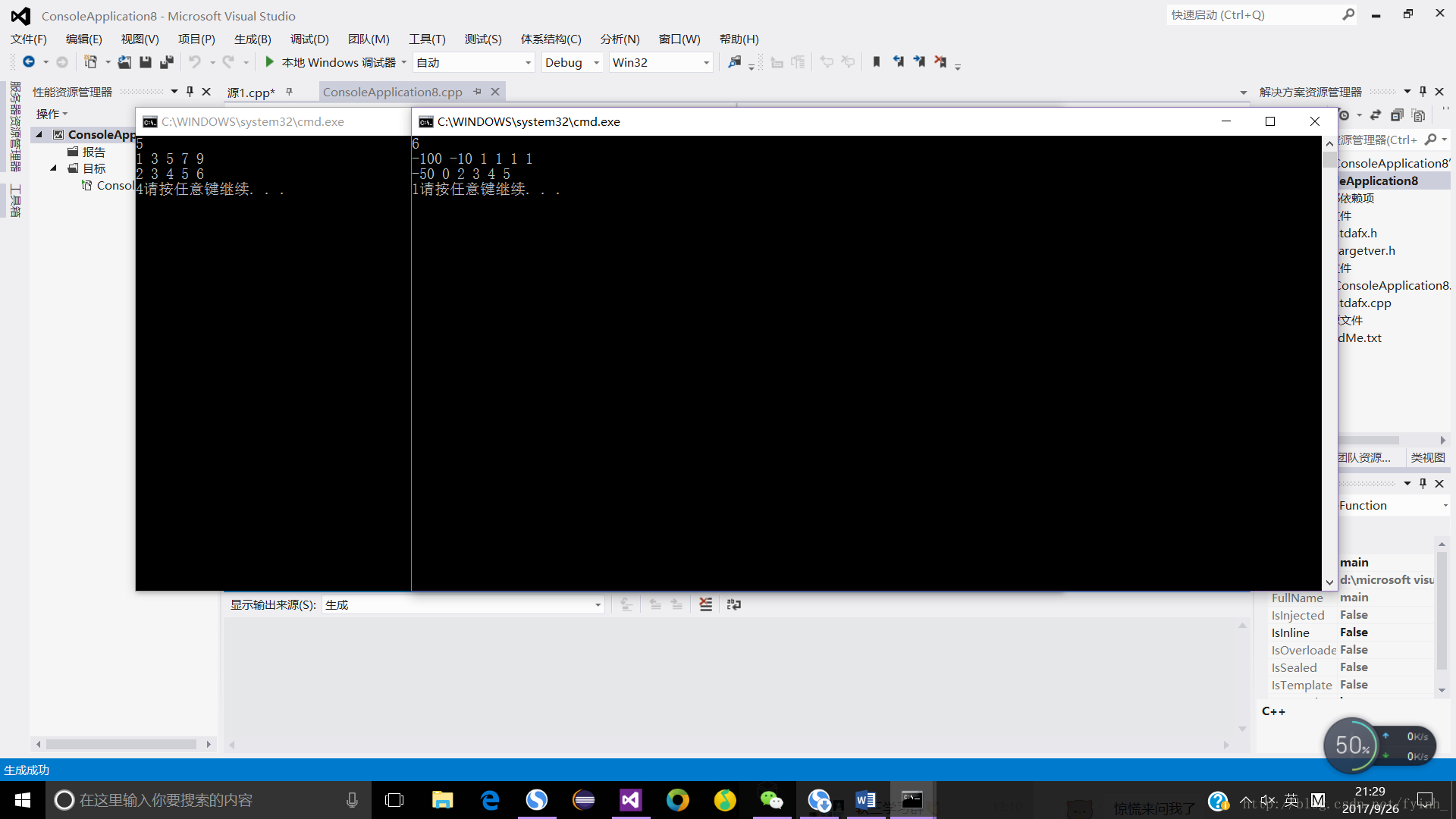Clear all bookmarks with the red-x bookmark icon

pos(940,62)
